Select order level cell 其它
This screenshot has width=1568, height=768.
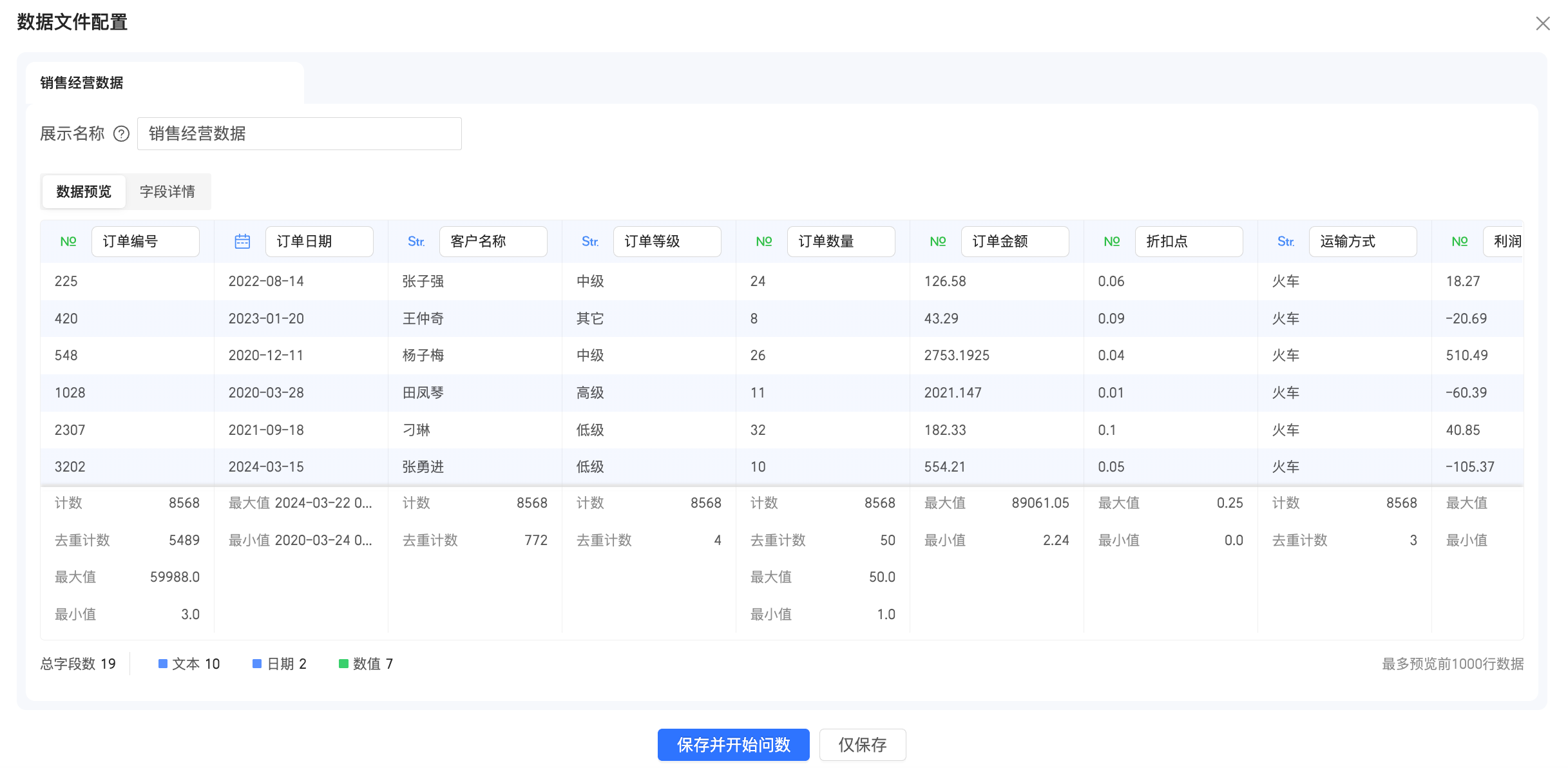[x=649, y=319]
